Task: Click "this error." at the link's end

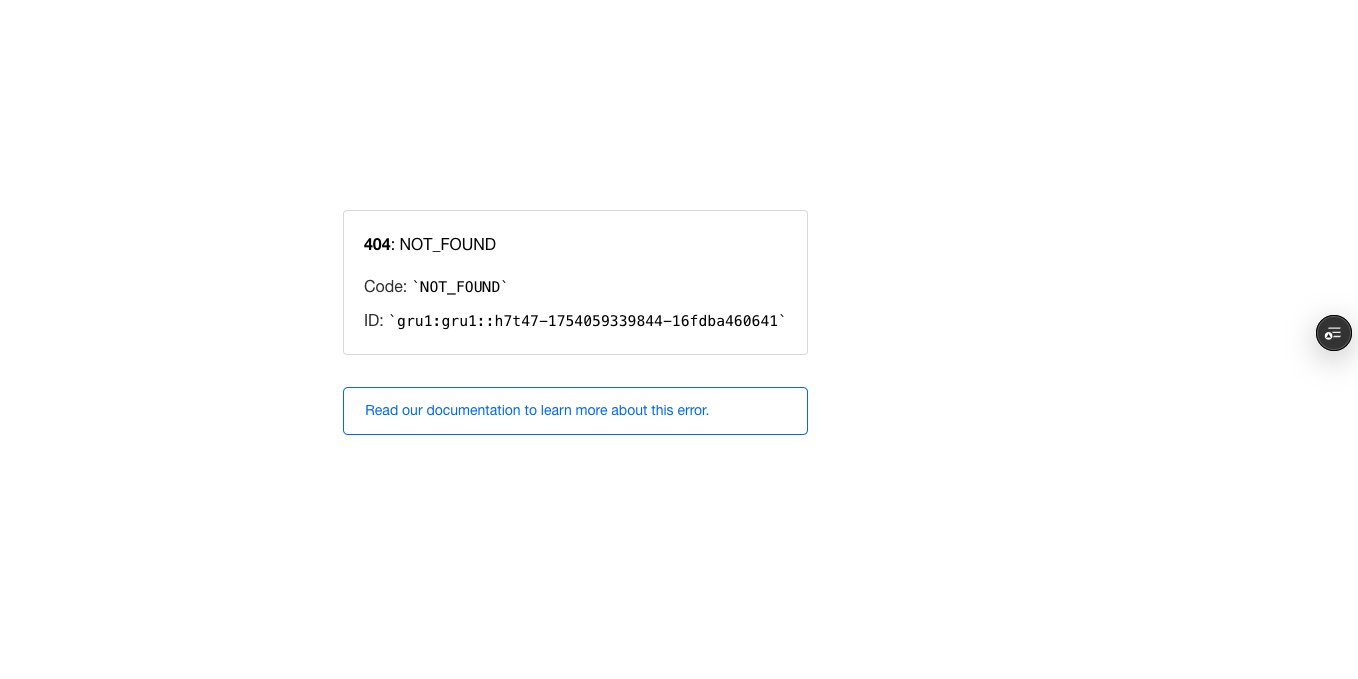Action: tap(680, 410)
